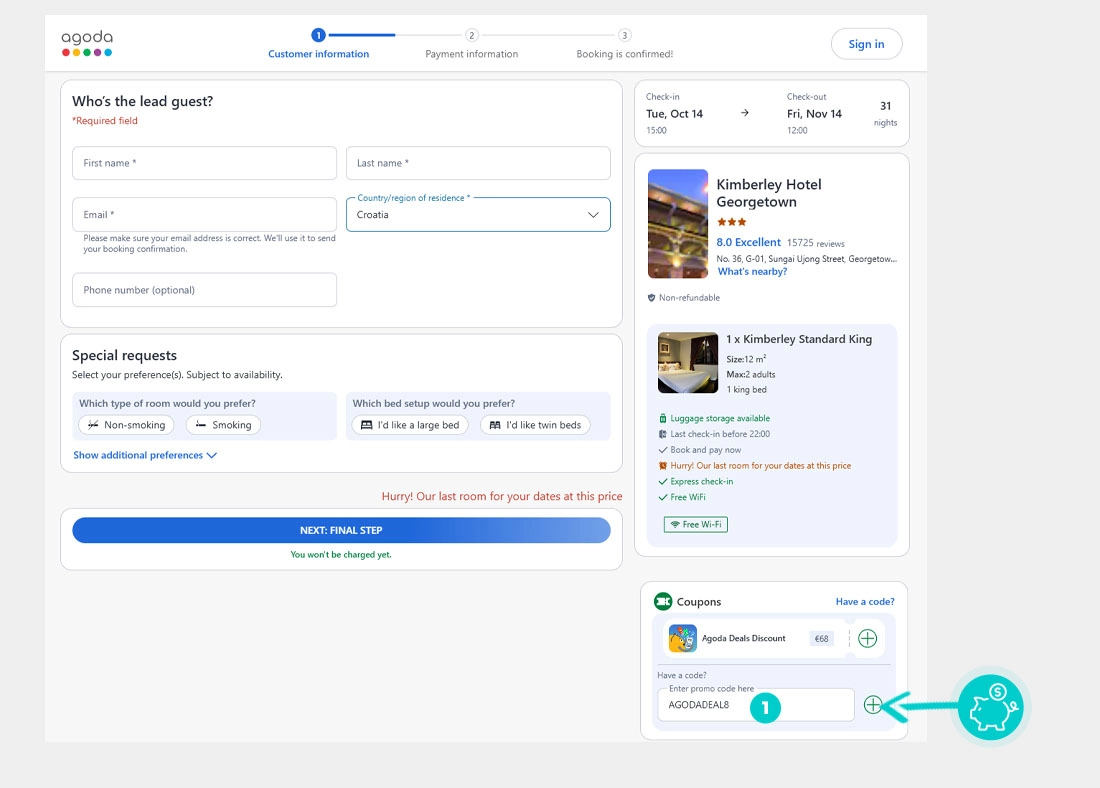Viewport: 1100px width, 788px height.
Task: Click the Free Wi-Fi badge
Action: tap(696, 524)
